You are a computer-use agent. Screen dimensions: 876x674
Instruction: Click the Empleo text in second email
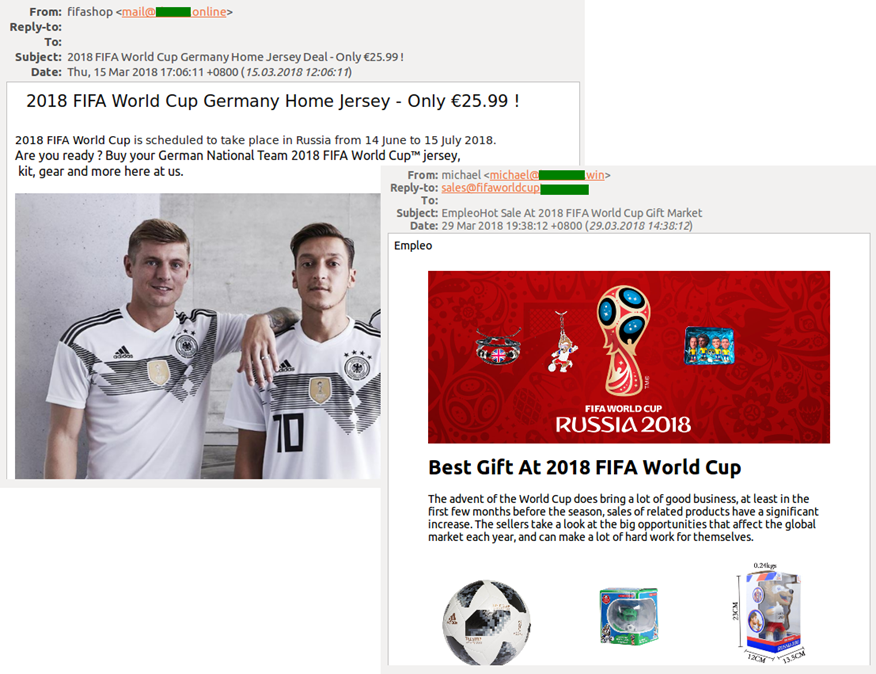[x=413, y=245]
